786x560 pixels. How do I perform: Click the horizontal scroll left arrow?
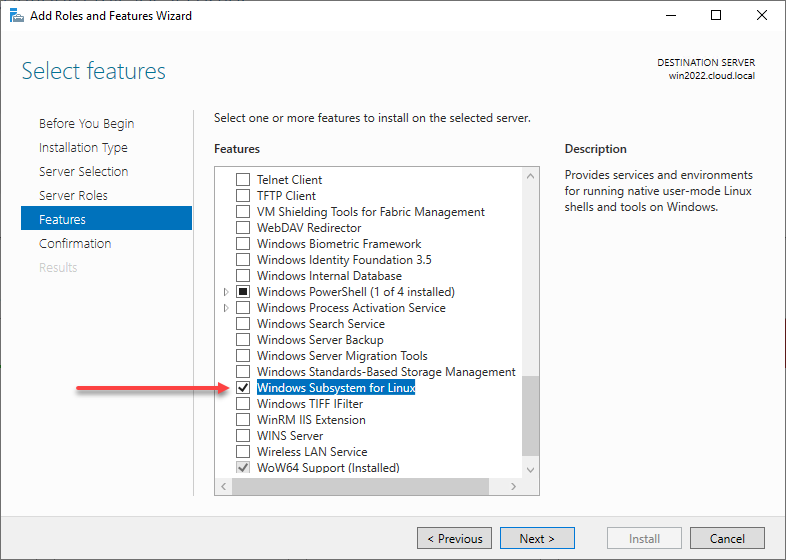point(224,486)
